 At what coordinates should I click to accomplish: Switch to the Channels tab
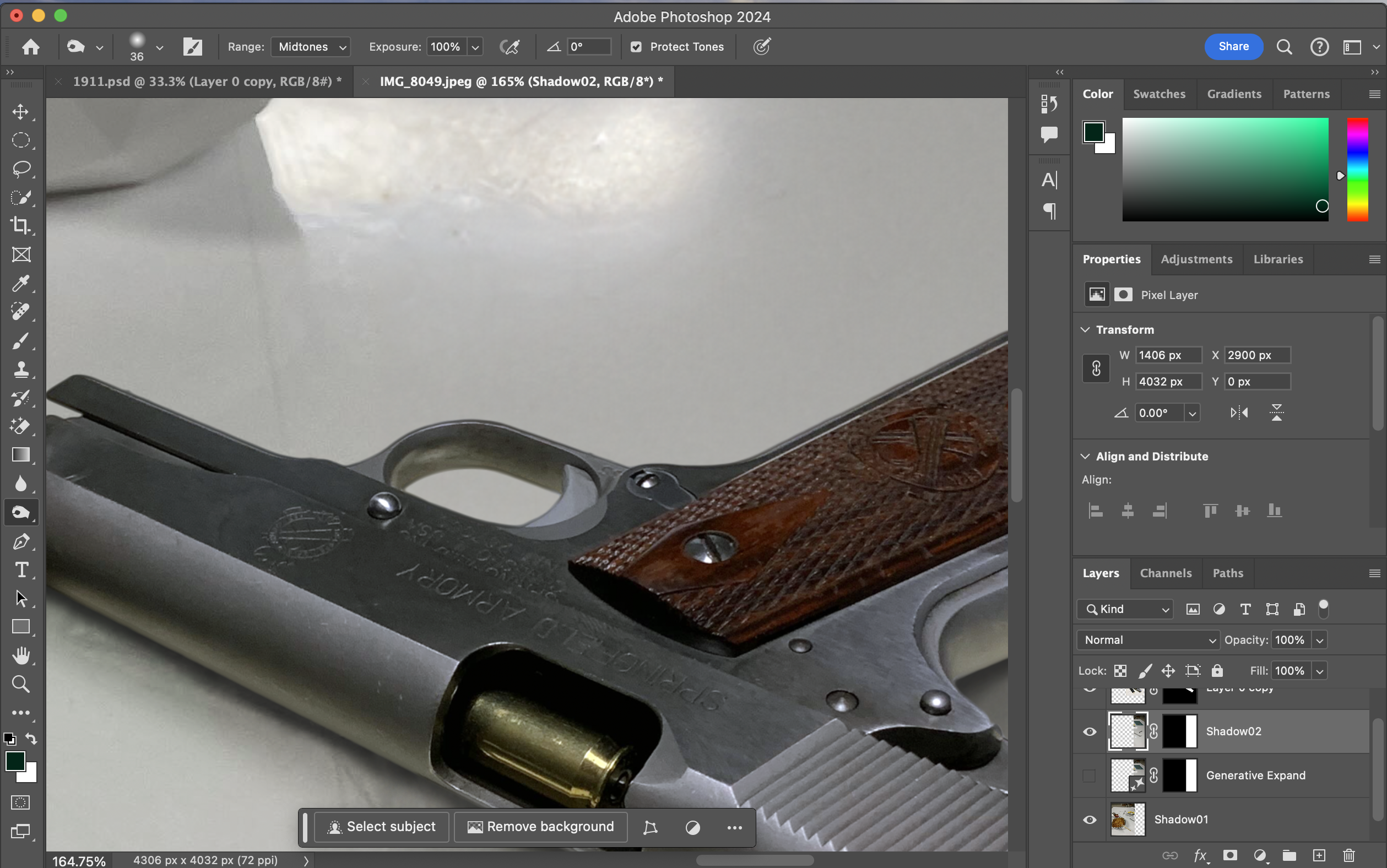pos(1166,573)
